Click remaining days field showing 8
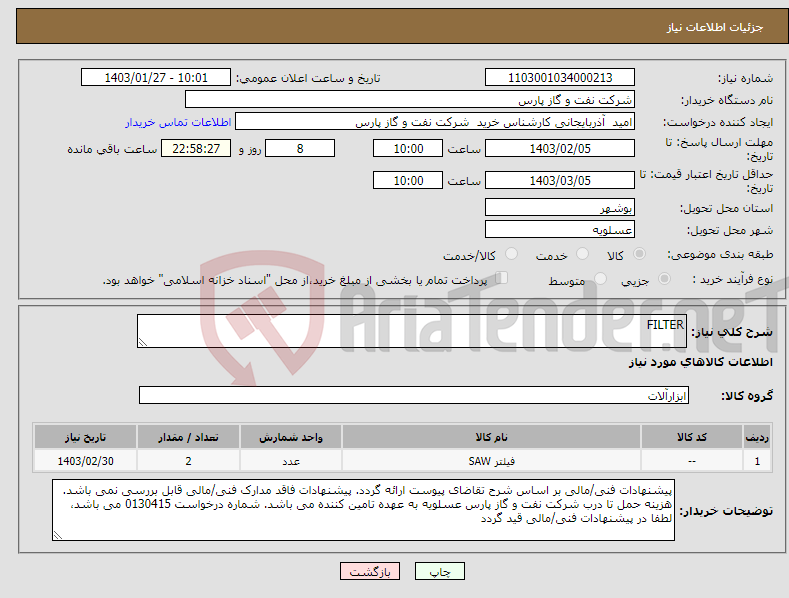The image size is (789, 598). [300, 148]
